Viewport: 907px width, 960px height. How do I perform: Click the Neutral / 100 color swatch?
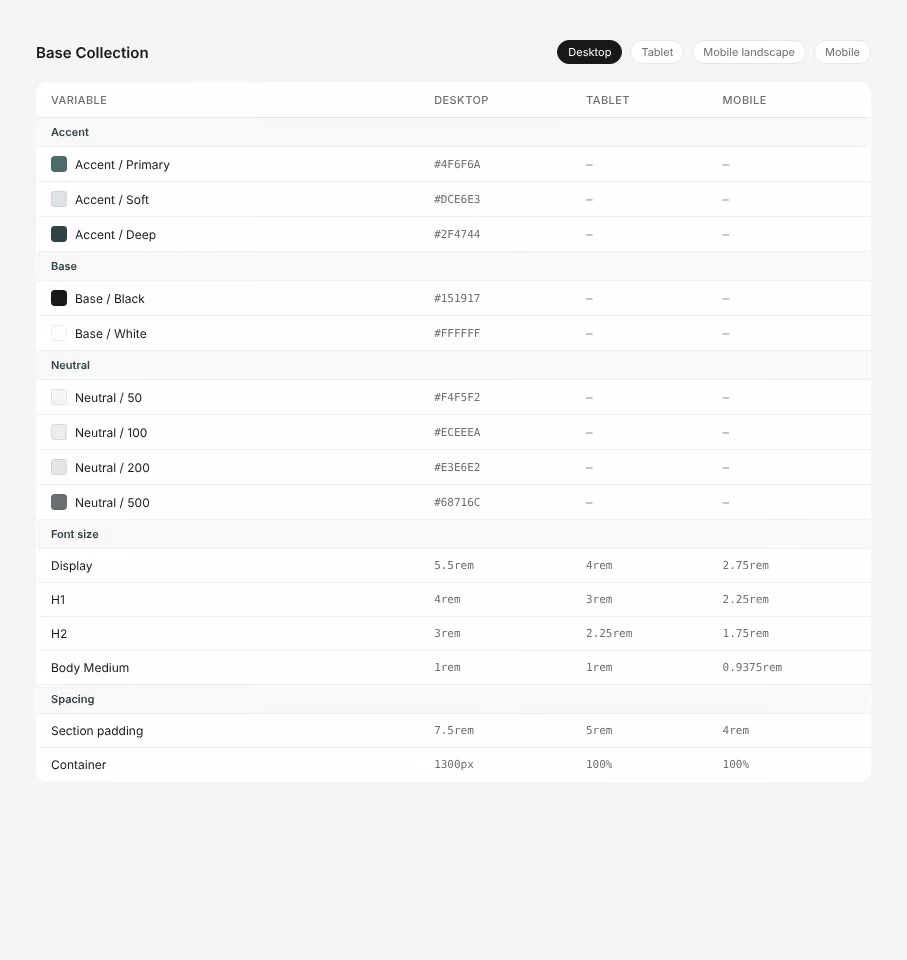pos(59,432)
